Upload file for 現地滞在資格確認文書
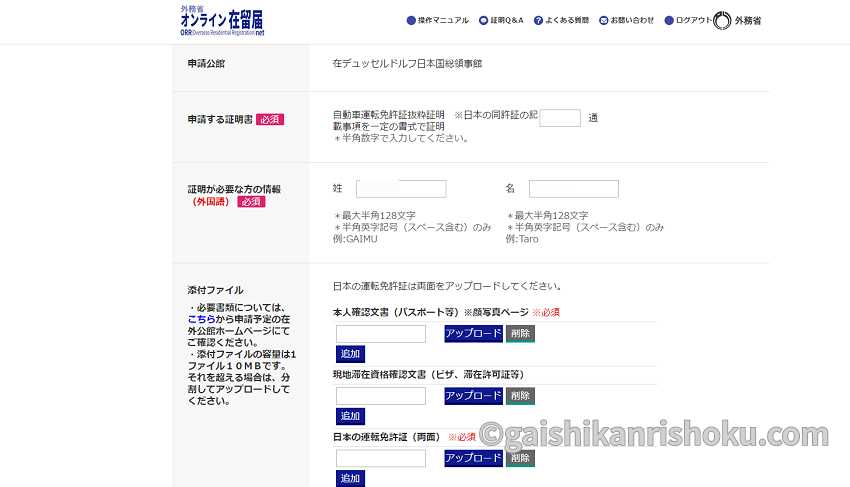The height and width of the screenshot is (487, 850). click(x=473, y=396)
